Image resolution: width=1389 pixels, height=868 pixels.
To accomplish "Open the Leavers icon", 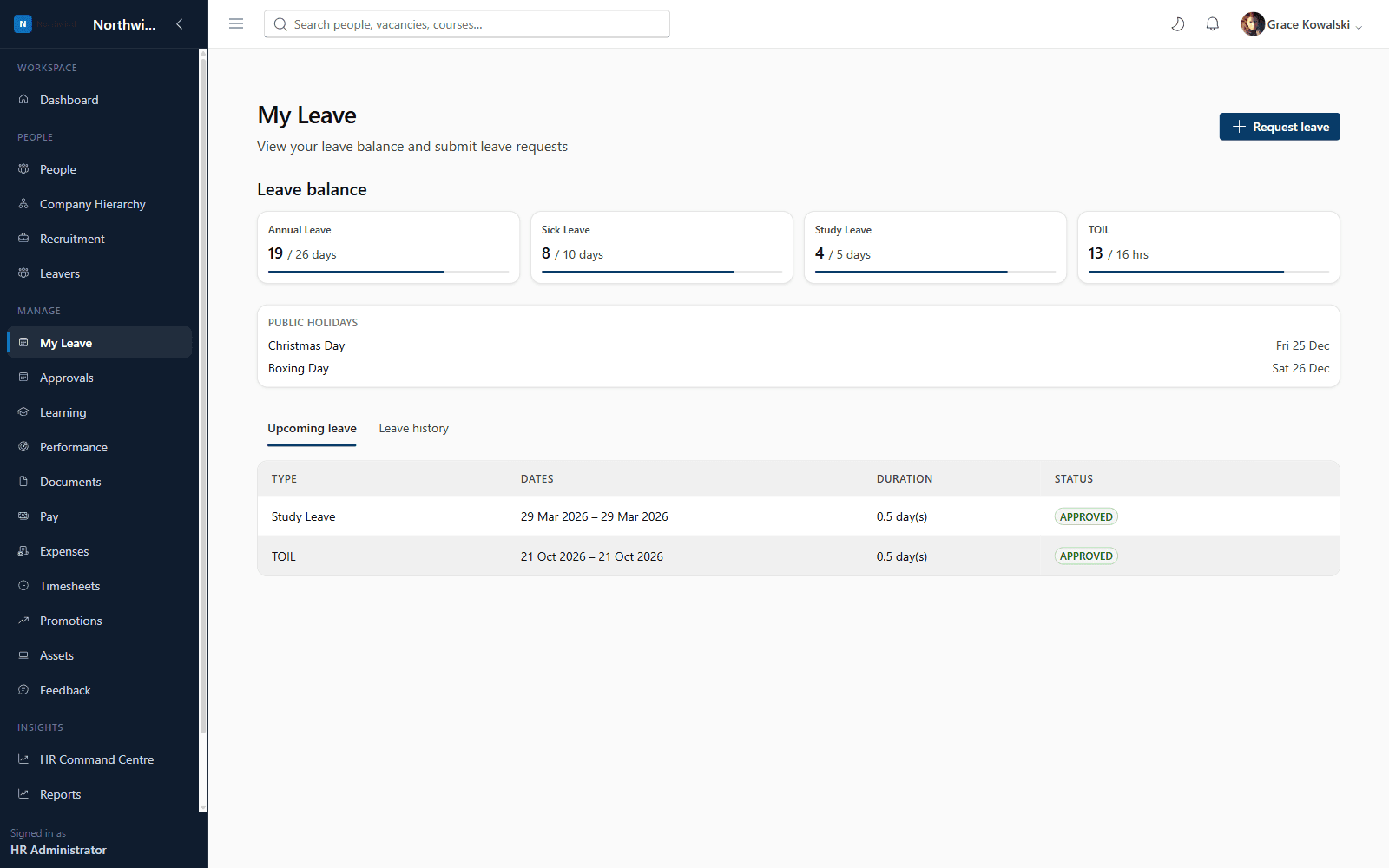I will pos(23,273).
